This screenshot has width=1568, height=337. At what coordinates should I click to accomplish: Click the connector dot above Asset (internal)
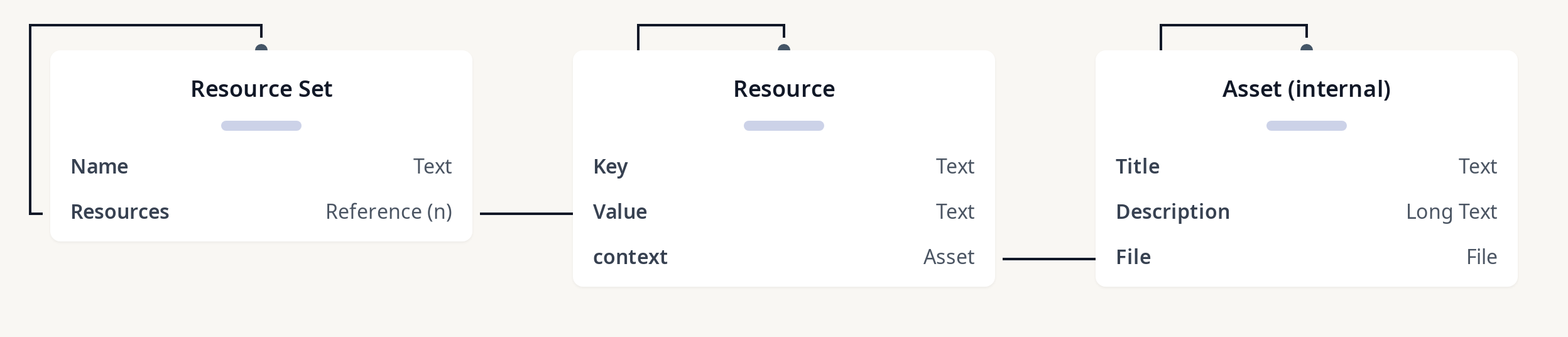(1307, 48)
